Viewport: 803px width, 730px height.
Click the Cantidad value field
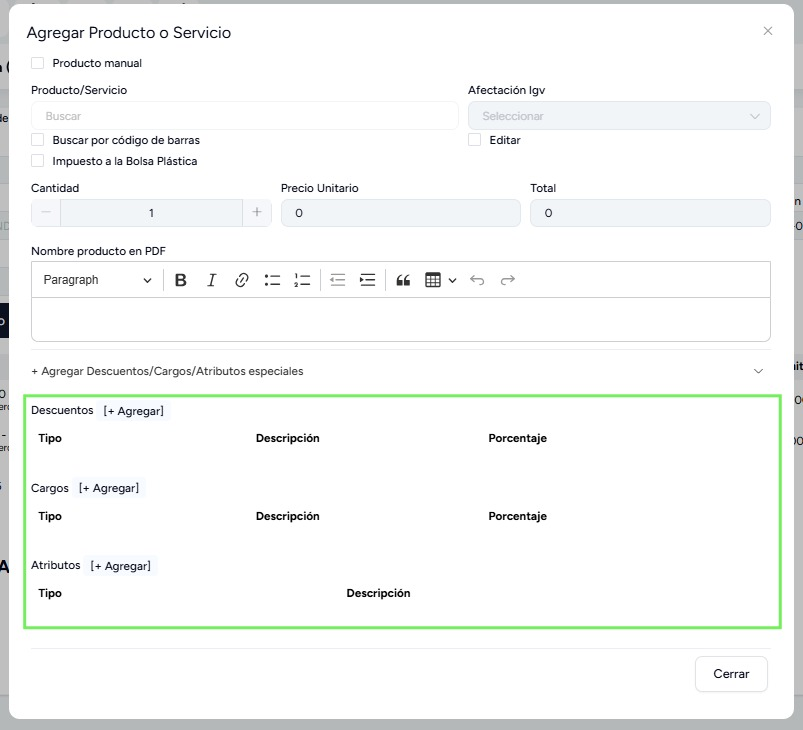coord(152,213)
